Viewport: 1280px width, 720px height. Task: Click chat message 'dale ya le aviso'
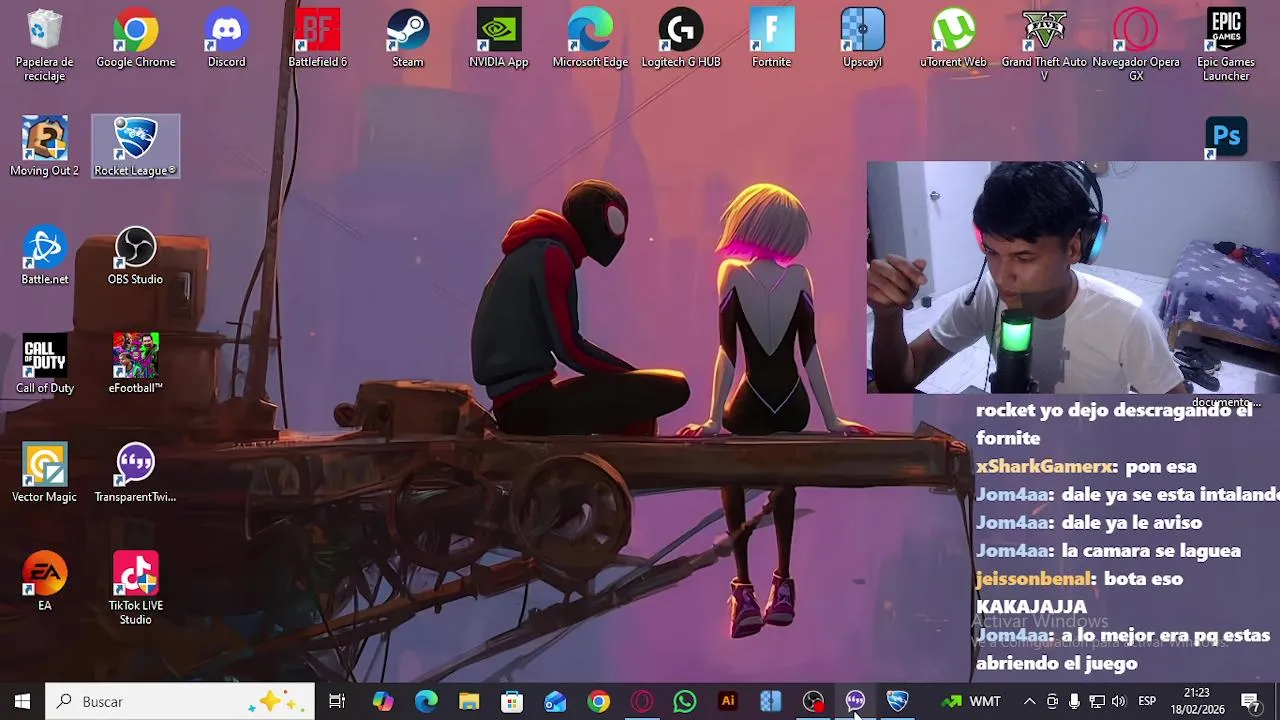1132,523
